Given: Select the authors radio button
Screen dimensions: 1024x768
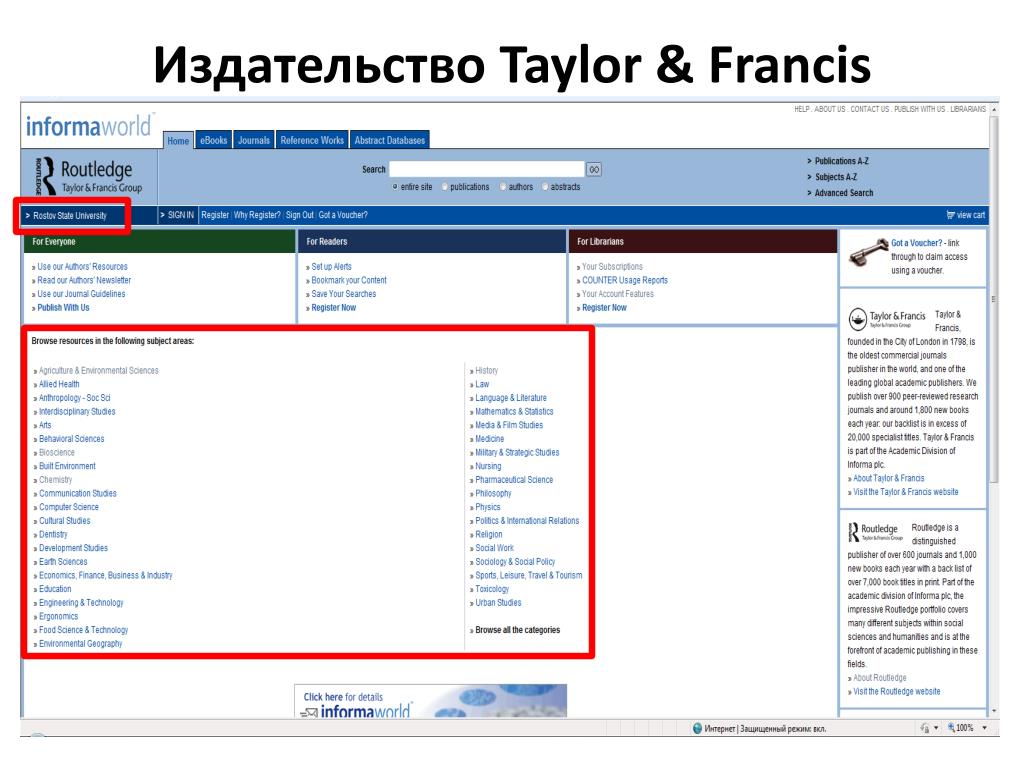Looking at the screenshot, I should [503, 187].
